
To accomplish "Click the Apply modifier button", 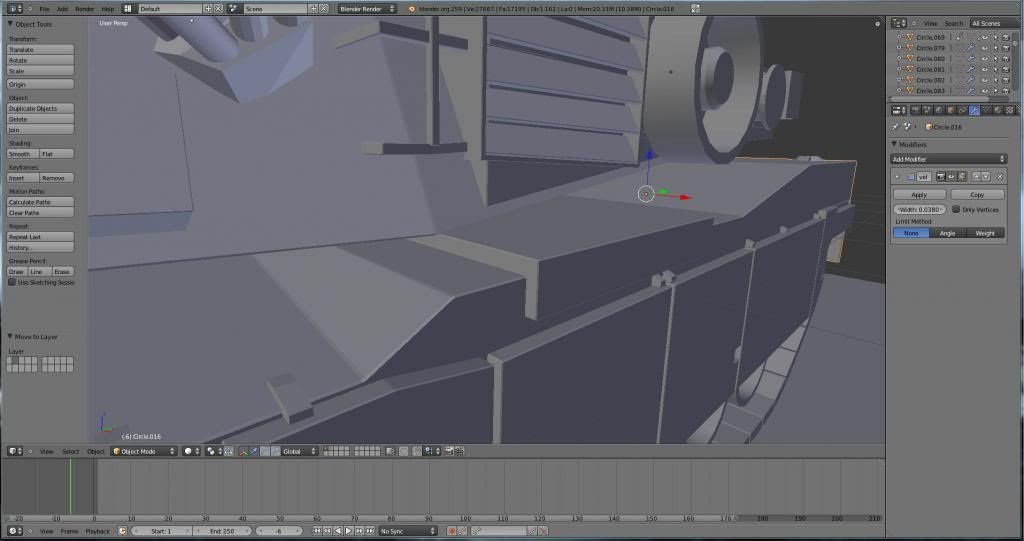I will coord(919,194).
